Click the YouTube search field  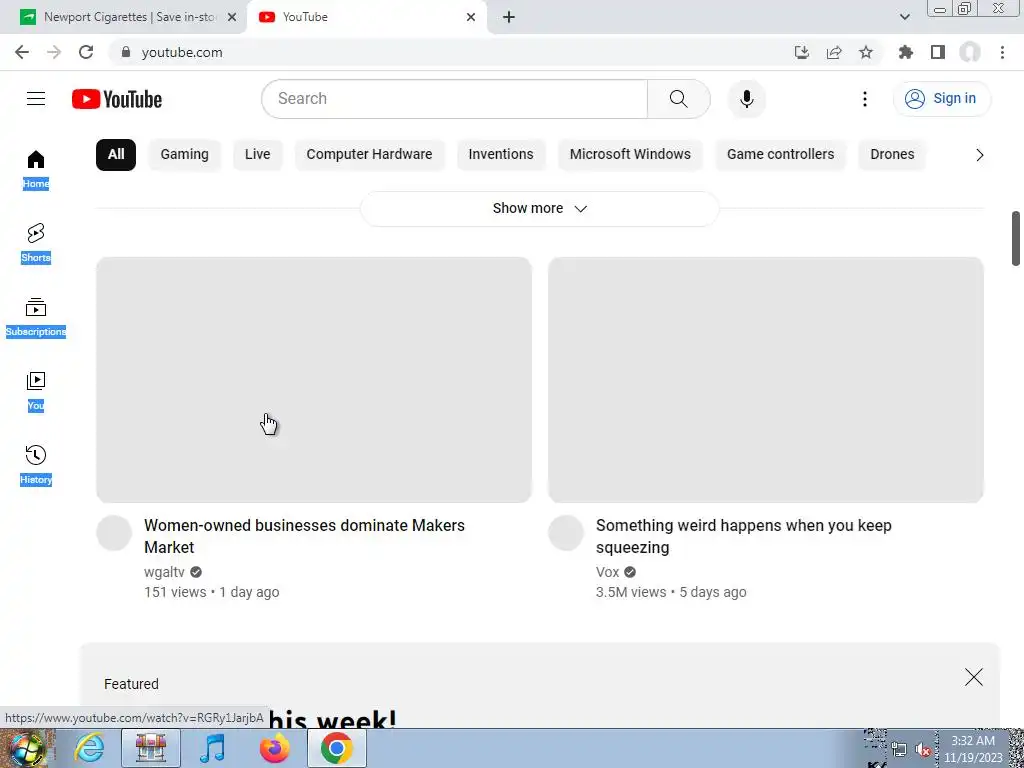[455, 99]
